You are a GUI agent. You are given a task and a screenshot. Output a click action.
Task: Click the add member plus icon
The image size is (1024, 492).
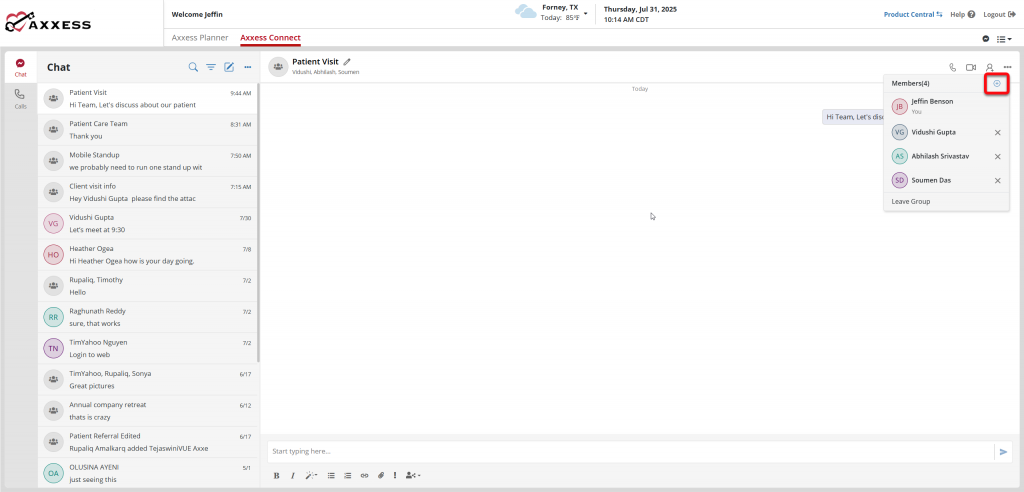click(996, 83)
